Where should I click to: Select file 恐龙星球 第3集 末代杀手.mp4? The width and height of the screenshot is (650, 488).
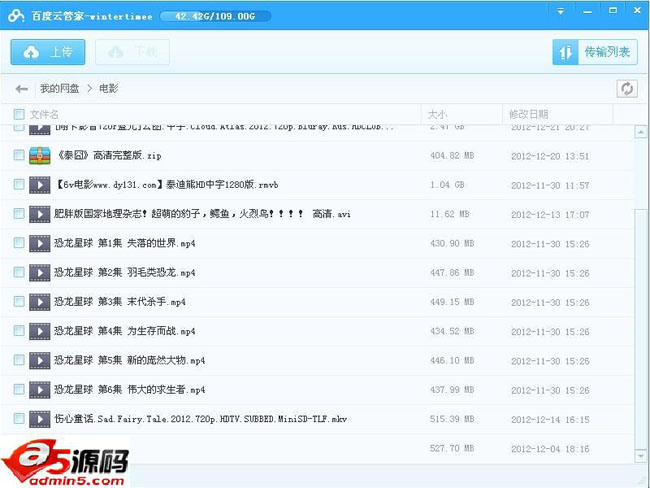point(119,302)
